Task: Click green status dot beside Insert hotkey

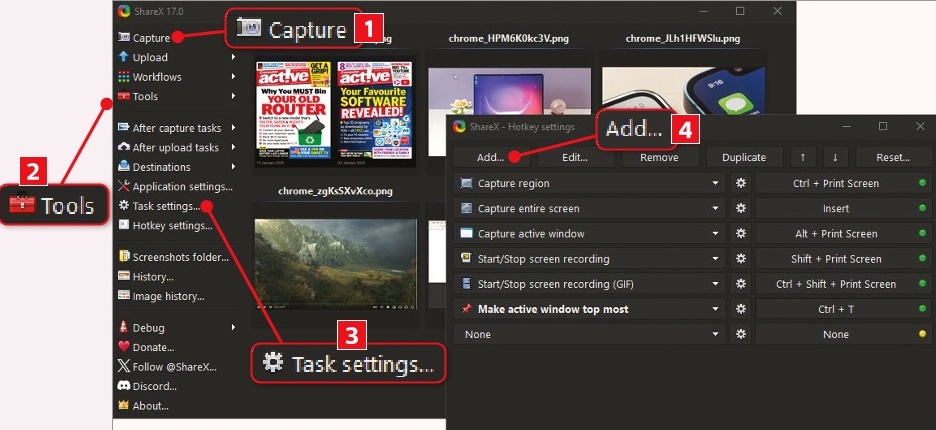Action: tap(922, 209)
